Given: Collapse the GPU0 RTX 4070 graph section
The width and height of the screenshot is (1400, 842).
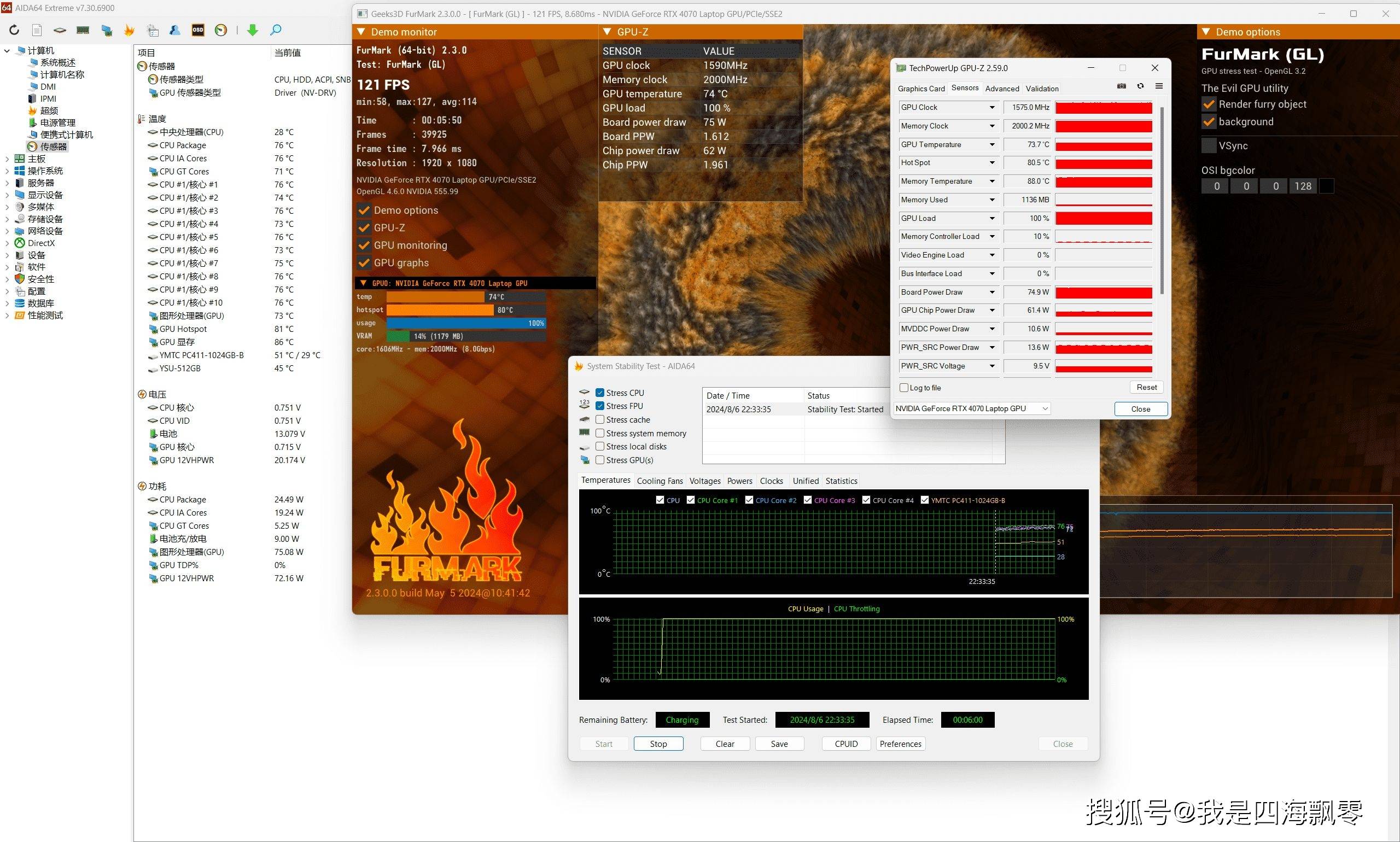Looking at the screenshot, I should coord(363,283).
